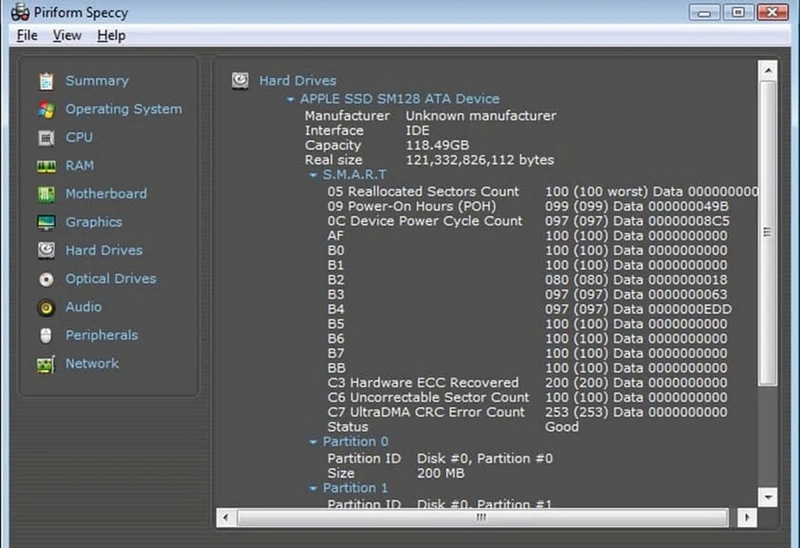
Task: Select the Hard Drives sidebar icon
Action: [46, 250]
